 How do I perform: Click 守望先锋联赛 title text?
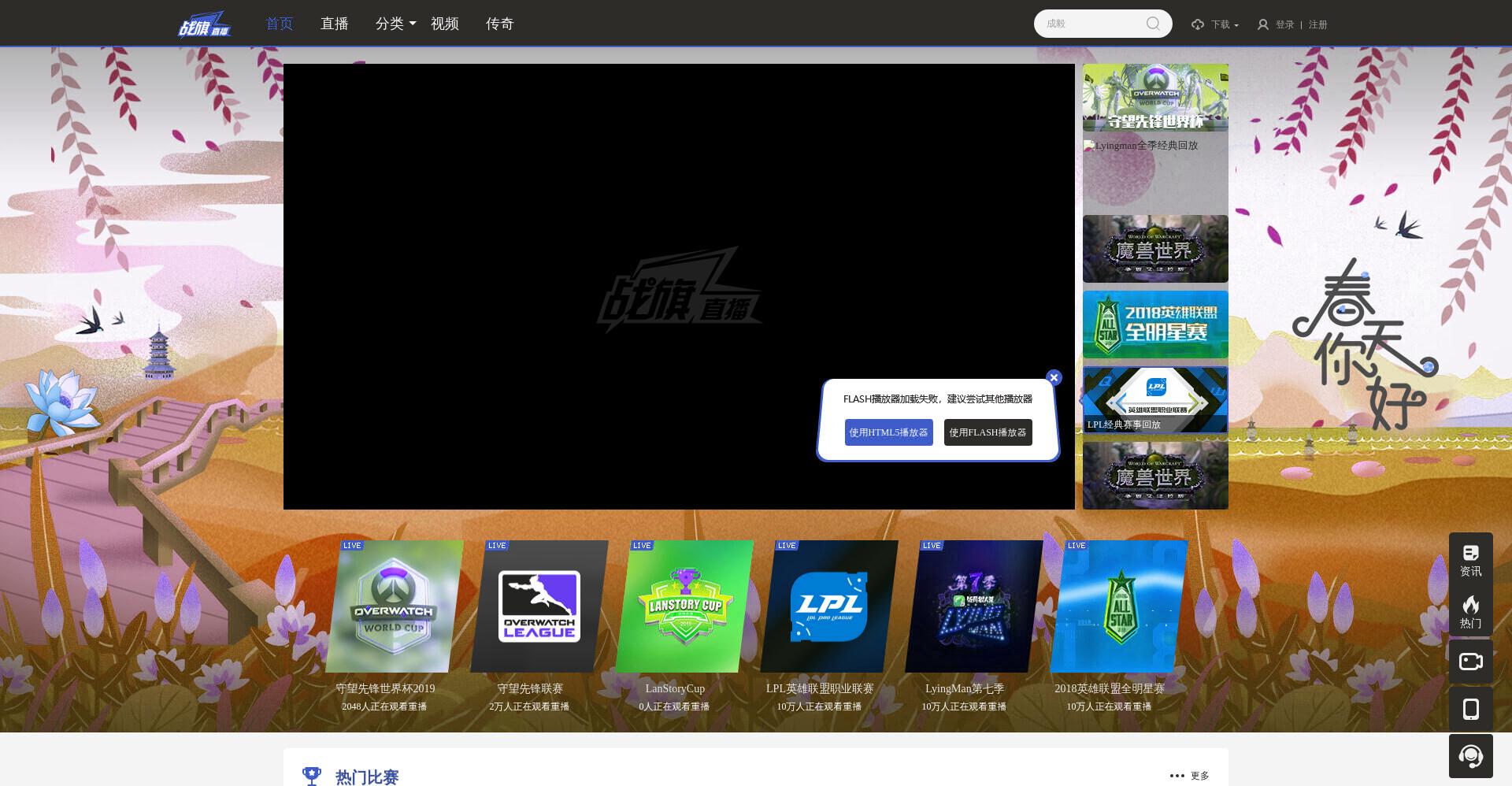530,688
